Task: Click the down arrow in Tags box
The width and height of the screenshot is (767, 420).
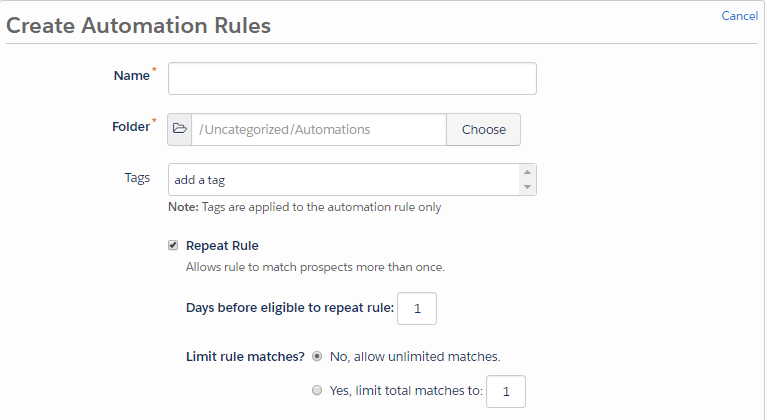Action: click(527, 187)
